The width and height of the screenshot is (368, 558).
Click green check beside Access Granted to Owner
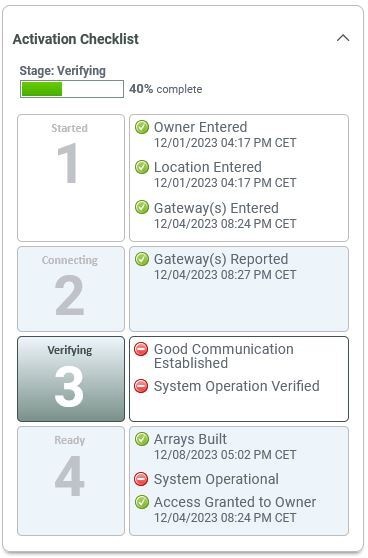pos(142,502)
